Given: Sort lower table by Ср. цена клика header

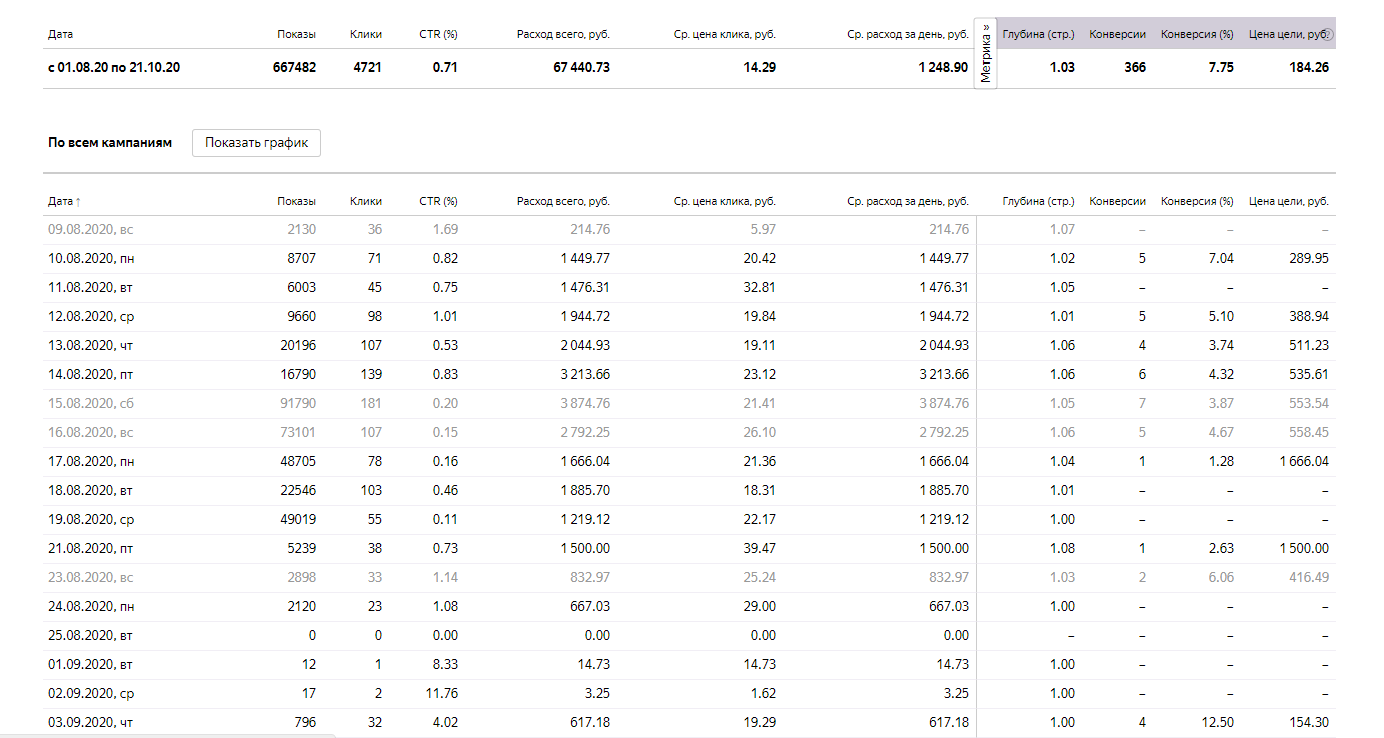Looking at the screenshot, I should [724, 201].
